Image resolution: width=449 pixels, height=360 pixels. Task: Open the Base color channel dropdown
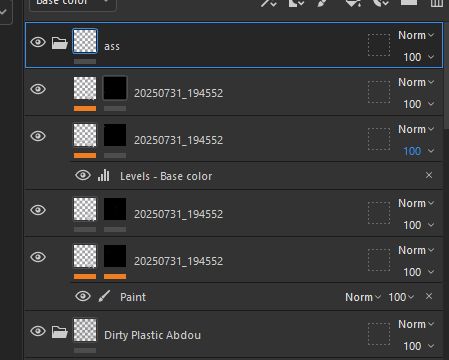click(x=72, y=3)
